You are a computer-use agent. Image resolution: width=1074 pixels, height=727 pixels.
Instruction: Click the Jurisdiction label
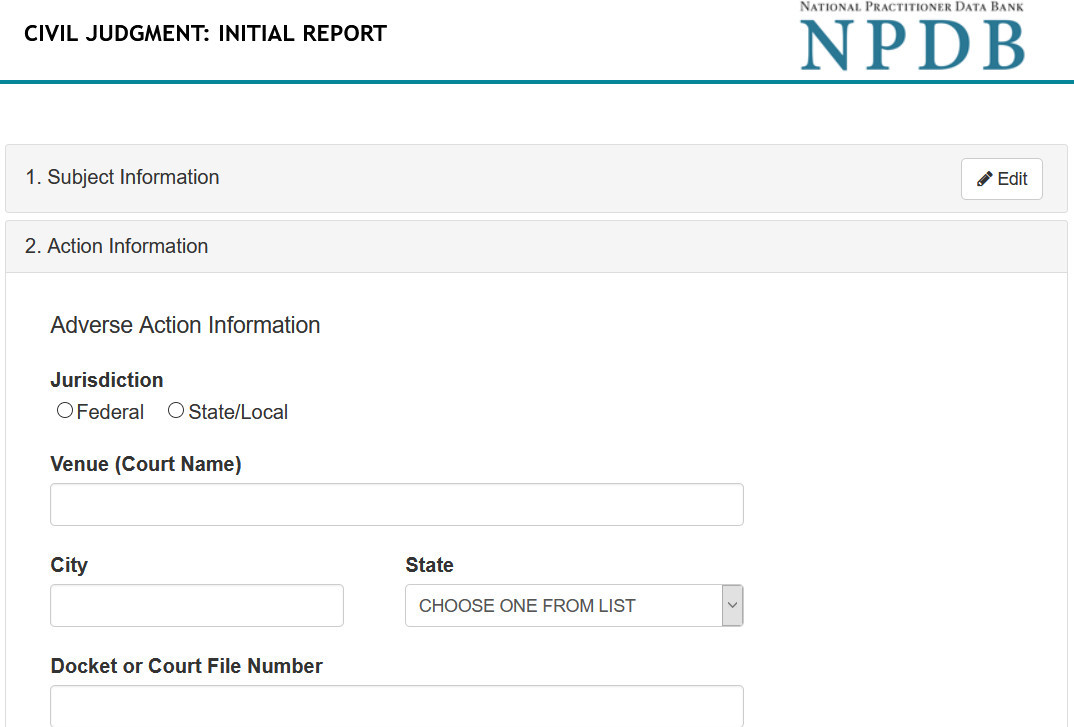107,380
